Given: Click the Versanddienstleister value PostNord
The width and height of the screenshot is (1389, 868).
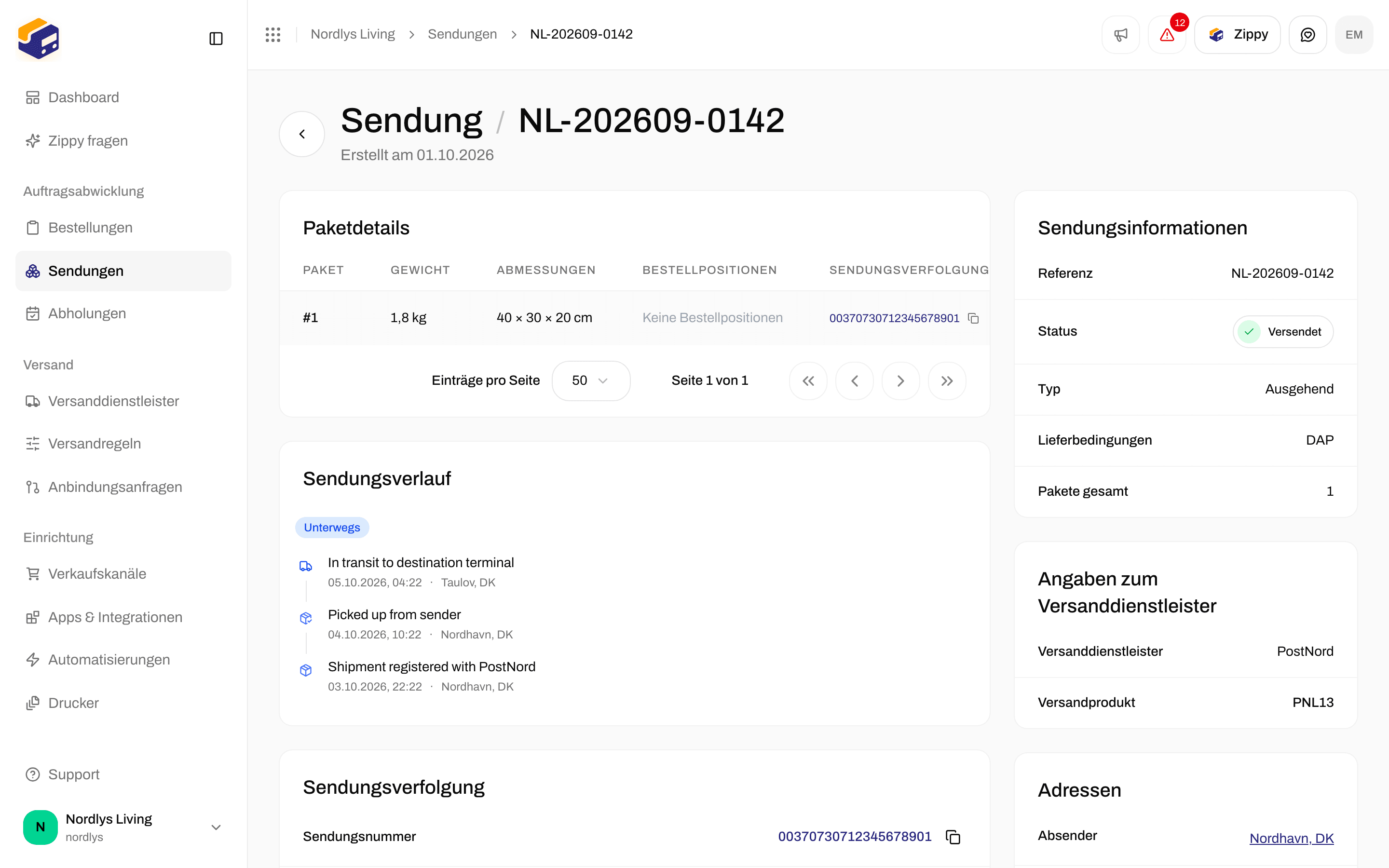Looking at the screenshot, I should [x=1305, y=651].
